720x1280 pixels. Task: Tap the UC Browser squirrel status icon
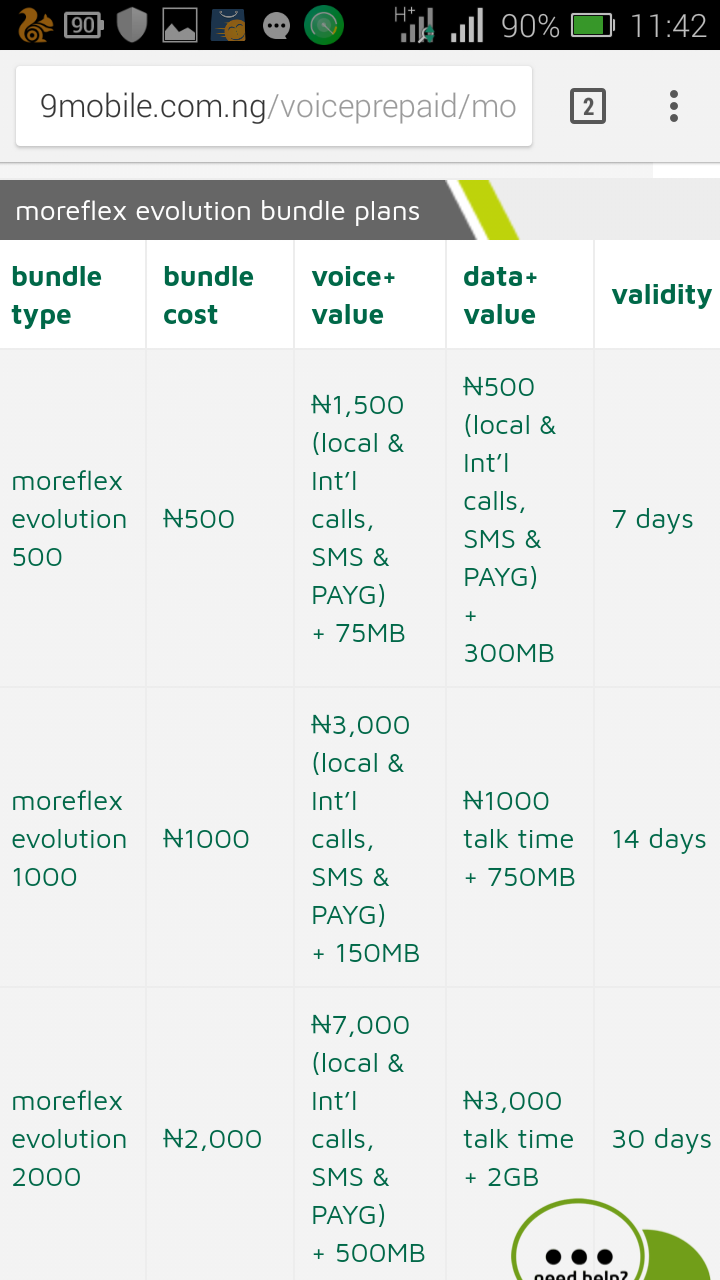coord(34,25)
